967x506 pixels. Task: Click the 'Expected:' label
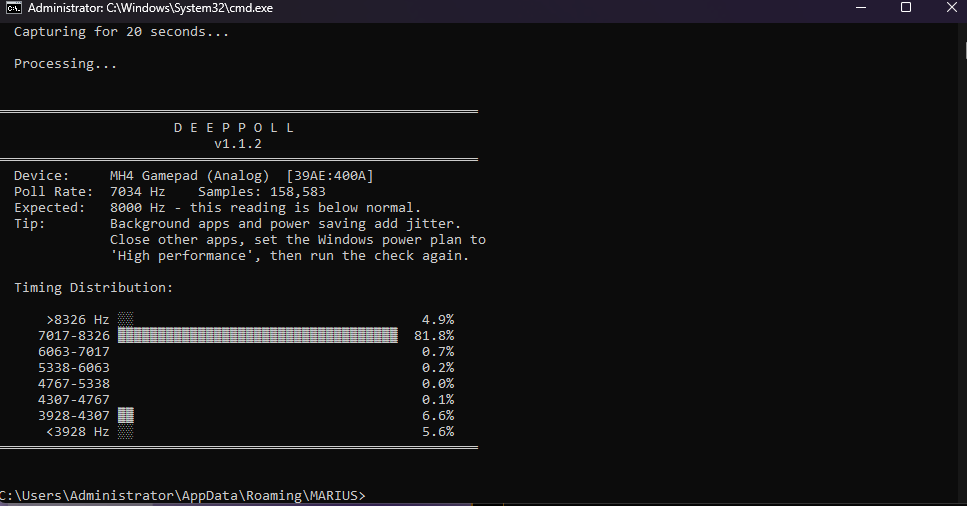click(x=49, y=209)
